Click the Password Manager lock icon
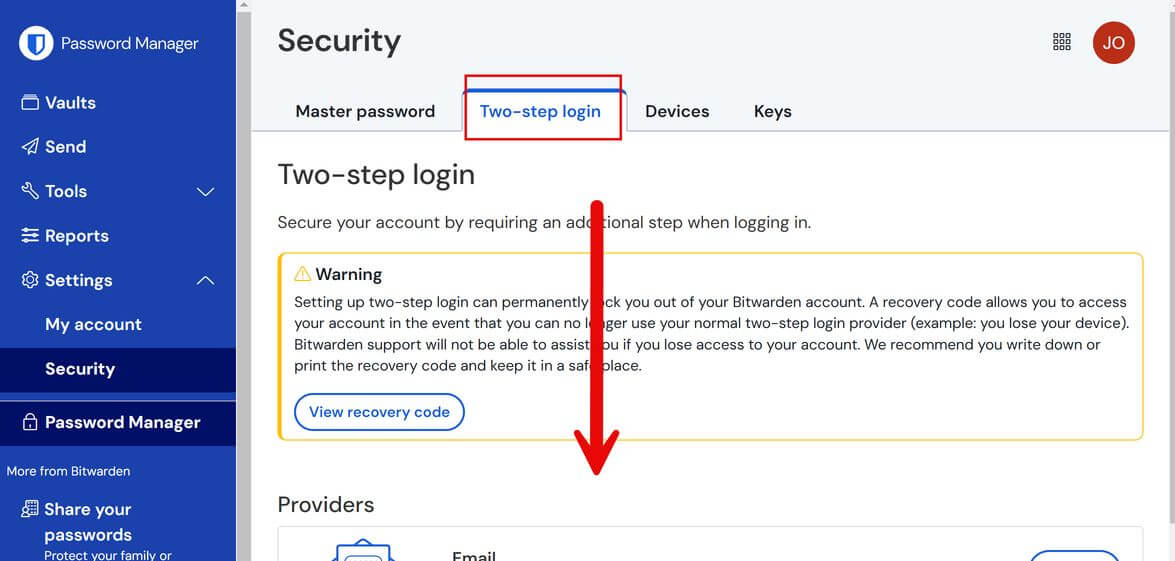1175x561 pixels. coord(30,422)
